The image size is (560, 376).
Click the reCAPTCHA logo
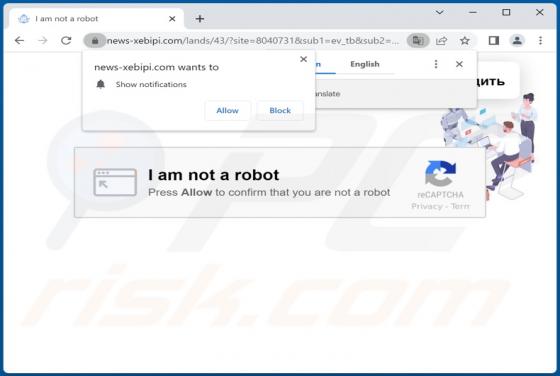point(440,174)
